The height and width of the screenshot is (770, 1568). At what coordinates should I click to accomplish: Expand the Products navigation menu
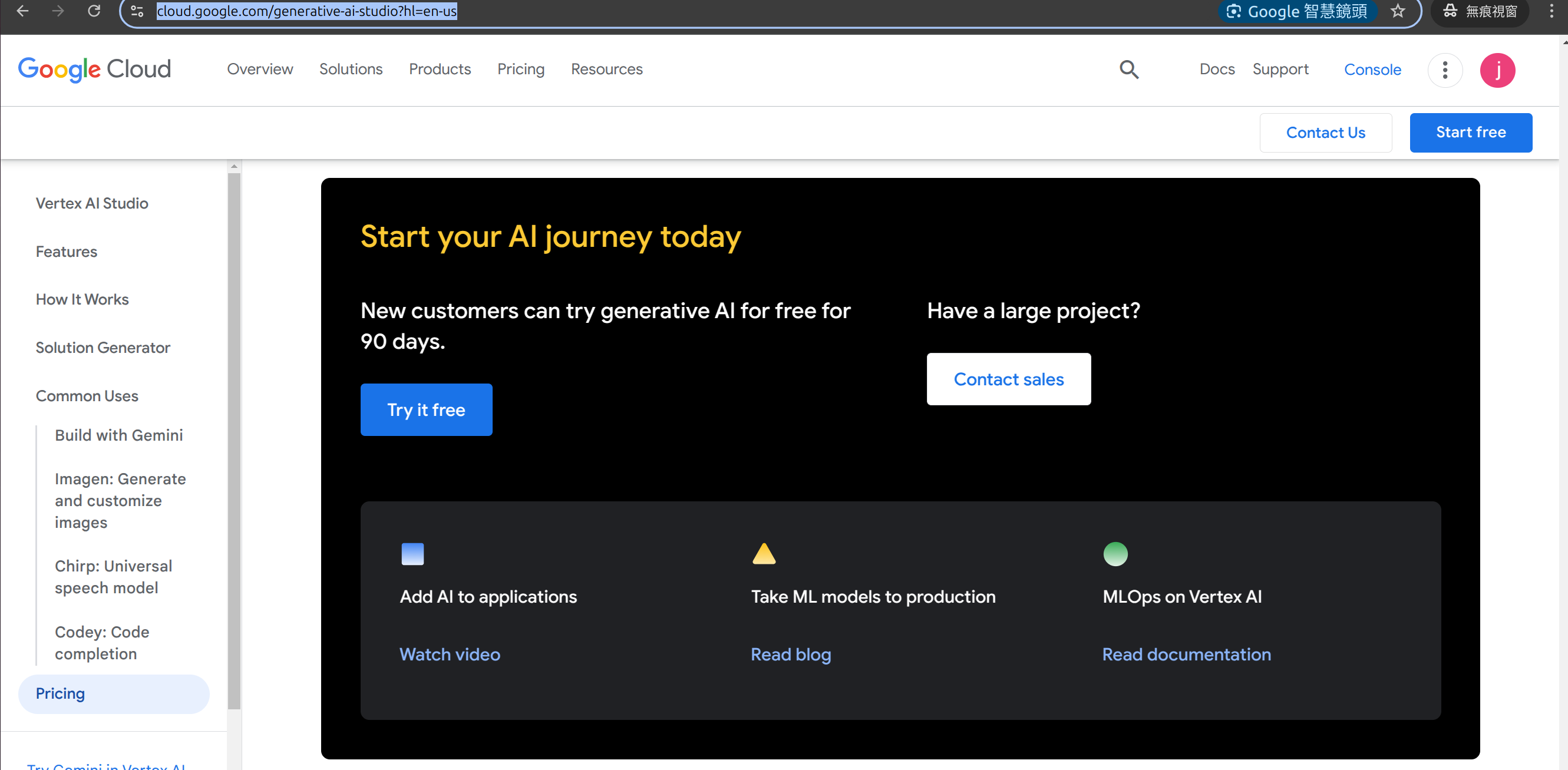click(440, 70)
